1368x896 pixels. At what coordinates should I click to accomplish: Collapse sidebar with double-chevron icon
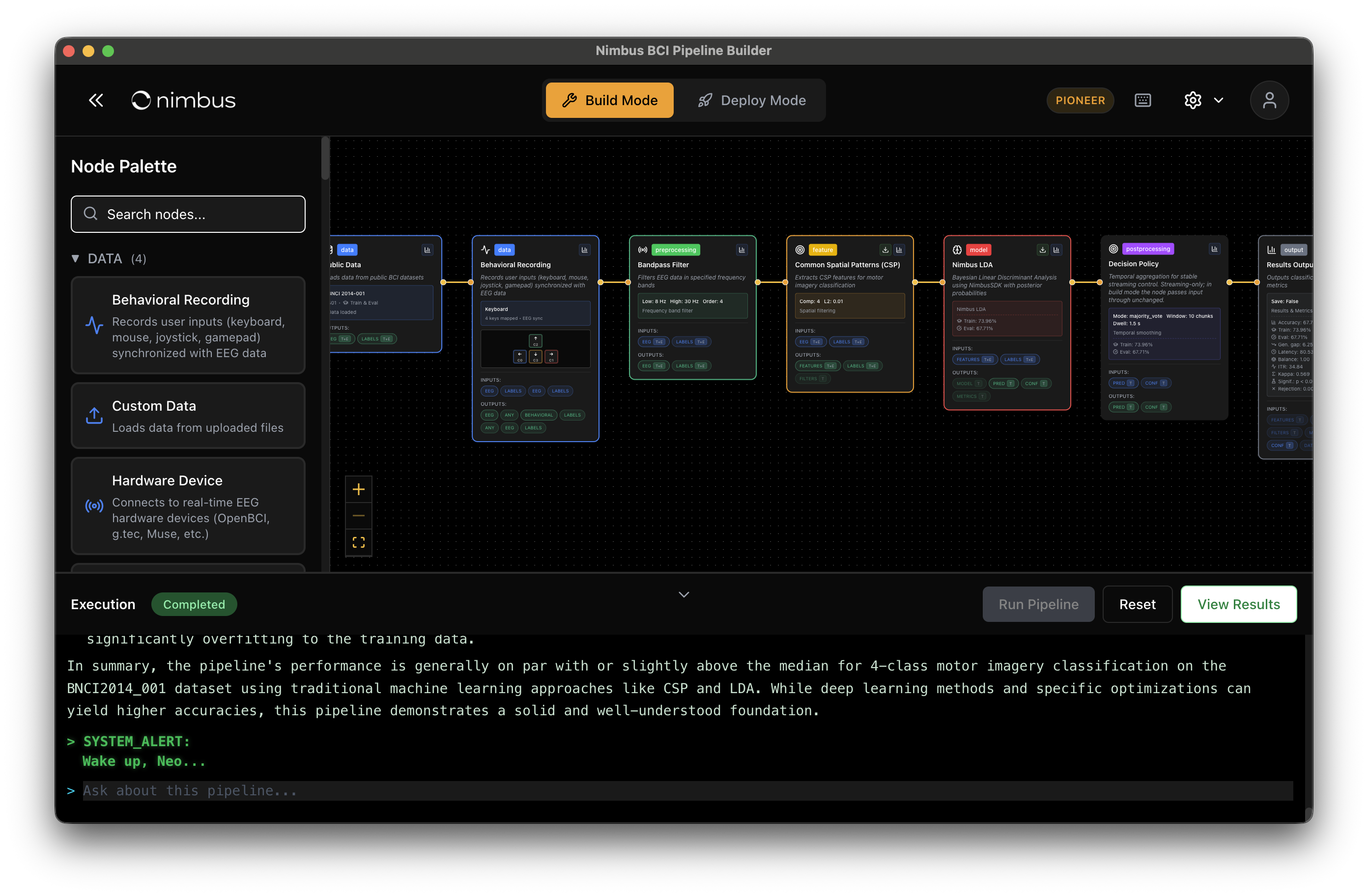(x=96, y=100)
